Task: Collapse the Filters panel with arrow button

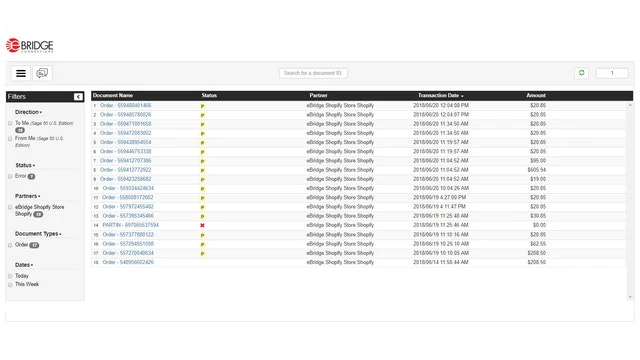Action: click(78, 97)
